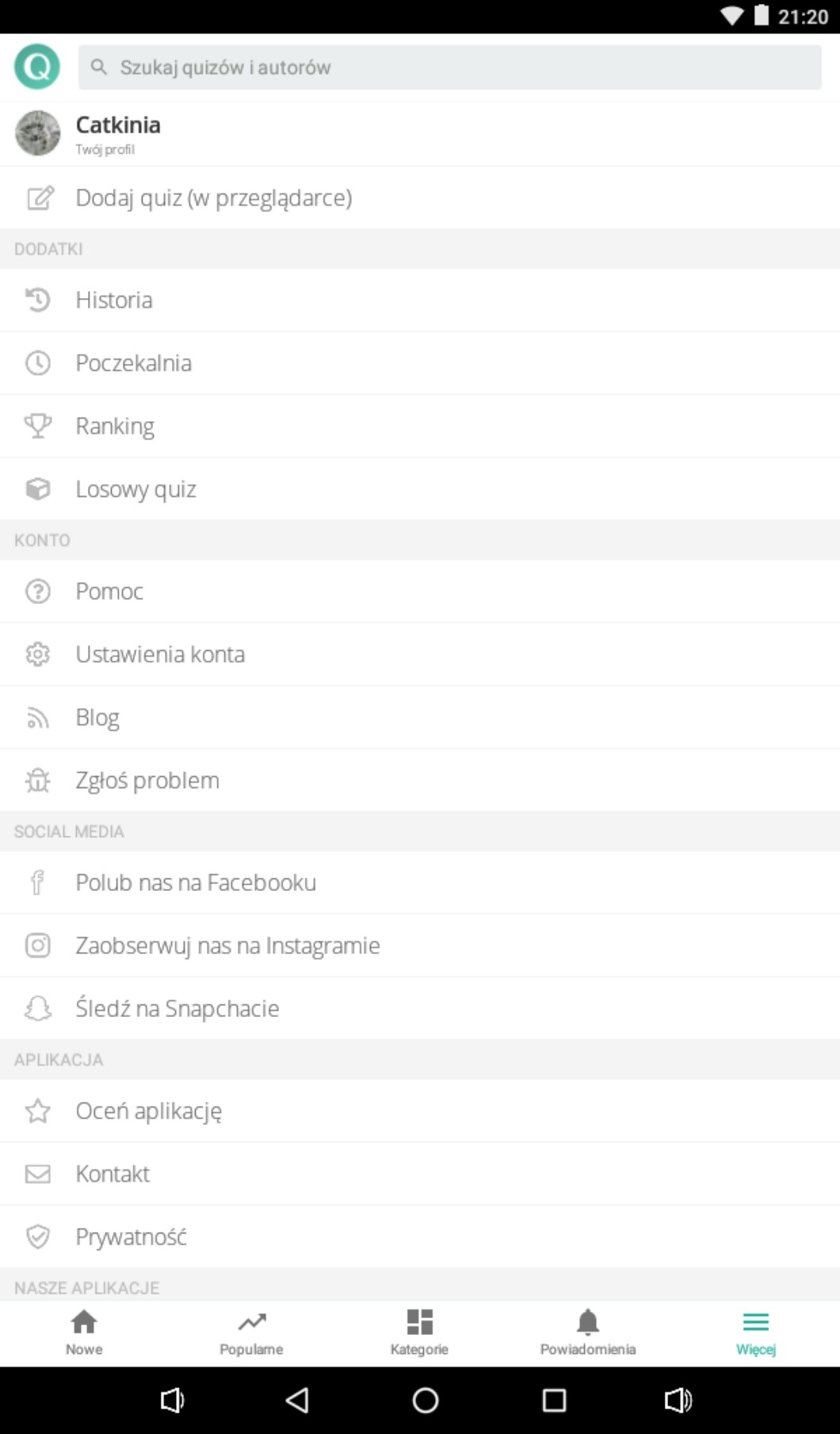
Task: Go to the Kategorie tab
Action: (x=419, y=1332)
